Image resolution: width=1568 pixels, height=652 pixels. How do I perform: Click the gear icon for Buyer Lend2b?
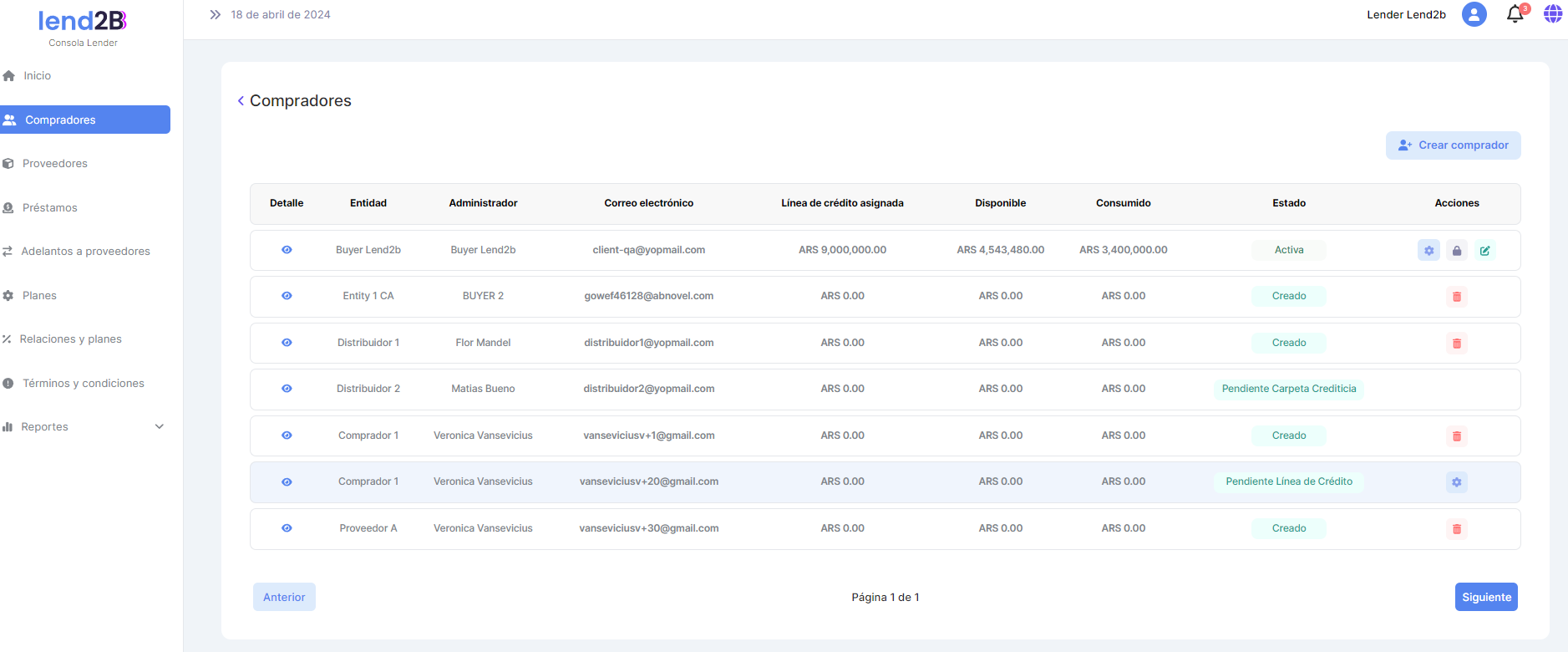tap(1428, 250)
